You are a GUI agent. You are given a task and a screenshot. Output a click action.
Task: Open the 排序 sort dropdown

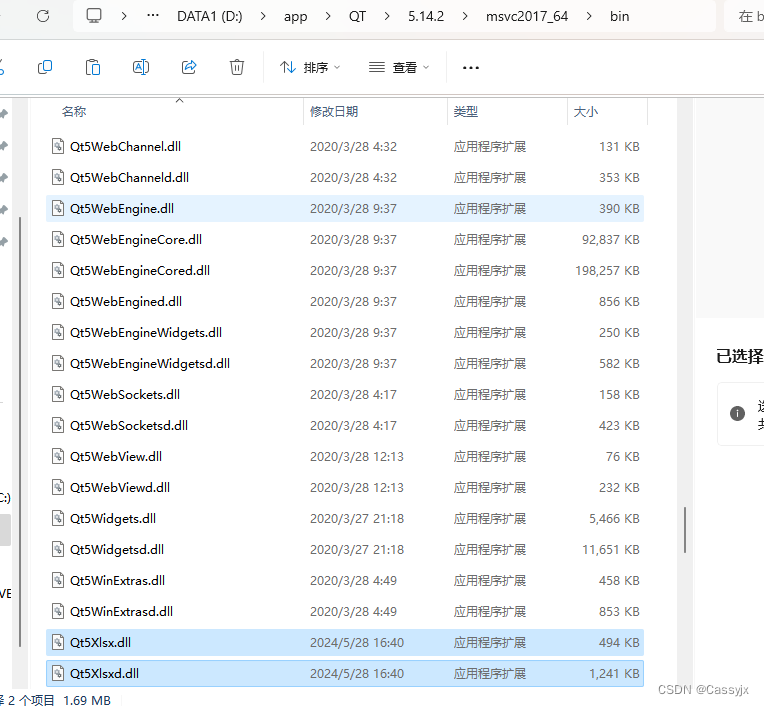(x=310, y=67)
